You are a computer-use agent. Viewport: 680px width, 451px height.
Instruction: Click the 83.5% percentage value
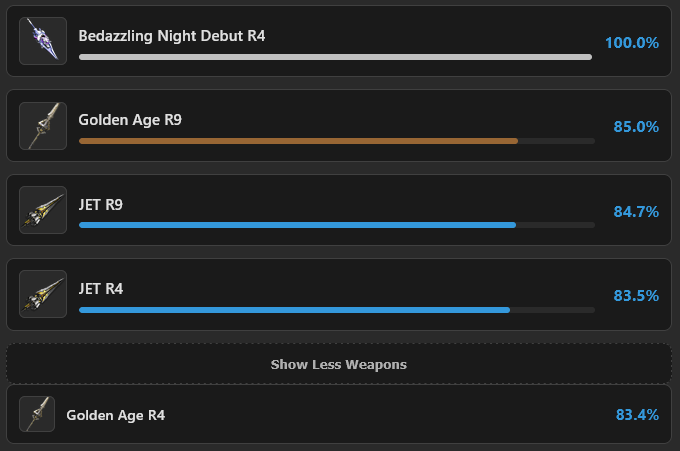point(636,296)
